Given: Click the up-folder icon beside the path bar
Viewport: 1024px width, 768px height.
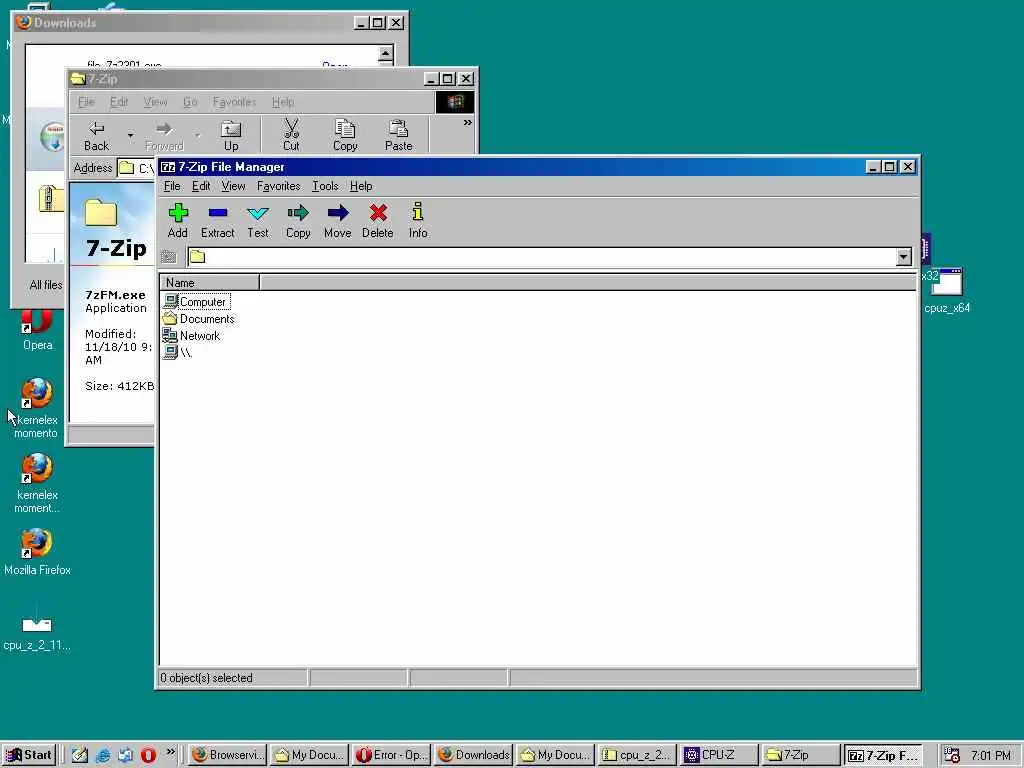Looking at the screenshot, I should point(169,257).
